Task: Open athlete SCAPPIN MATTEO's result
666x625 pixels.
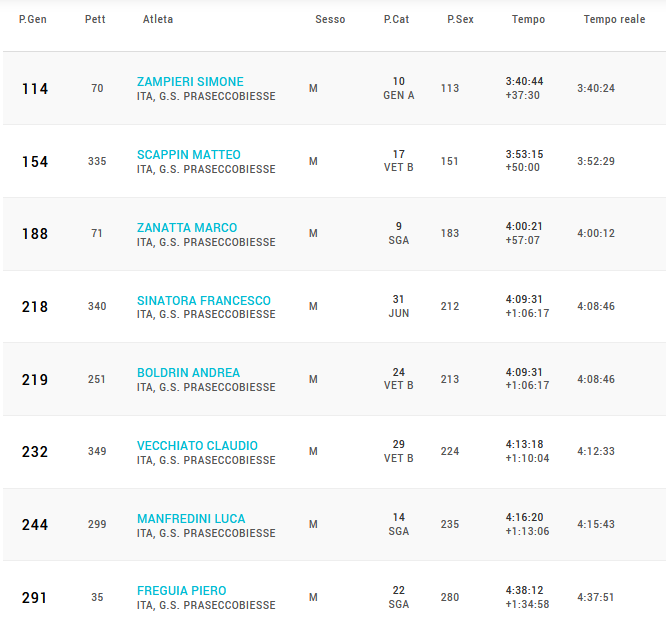Action: click(189, 155)
